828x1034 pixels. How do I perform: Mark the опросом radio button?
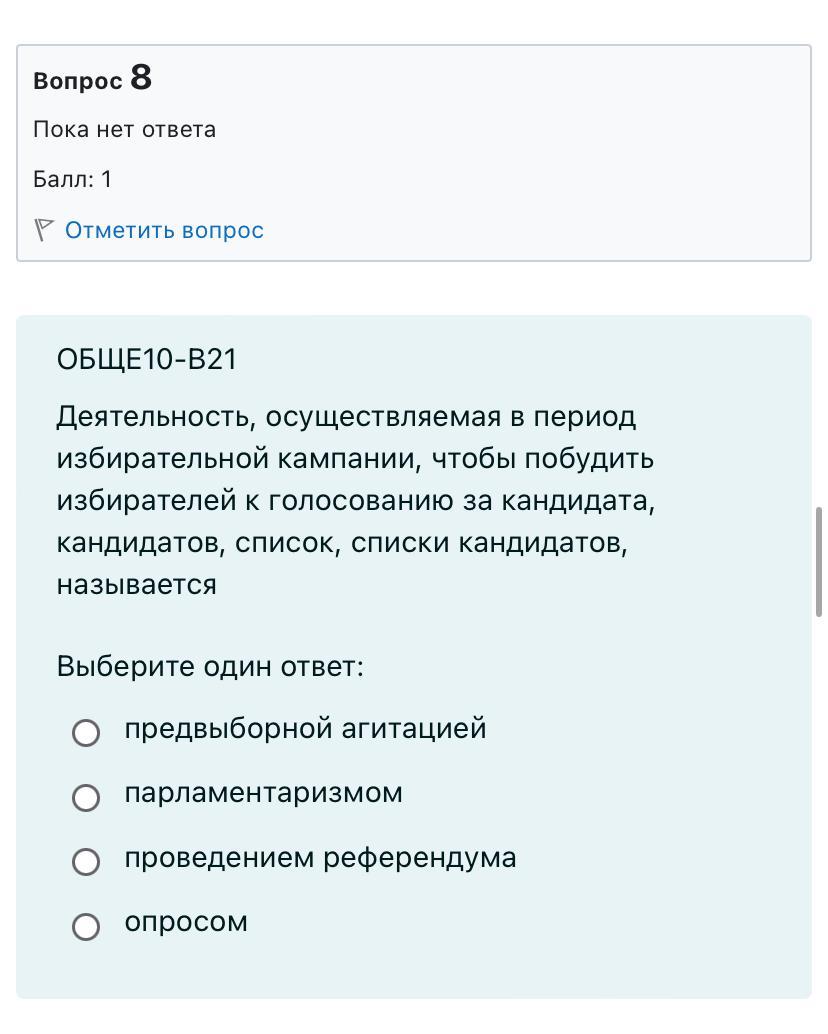click(x=86, y=926)
